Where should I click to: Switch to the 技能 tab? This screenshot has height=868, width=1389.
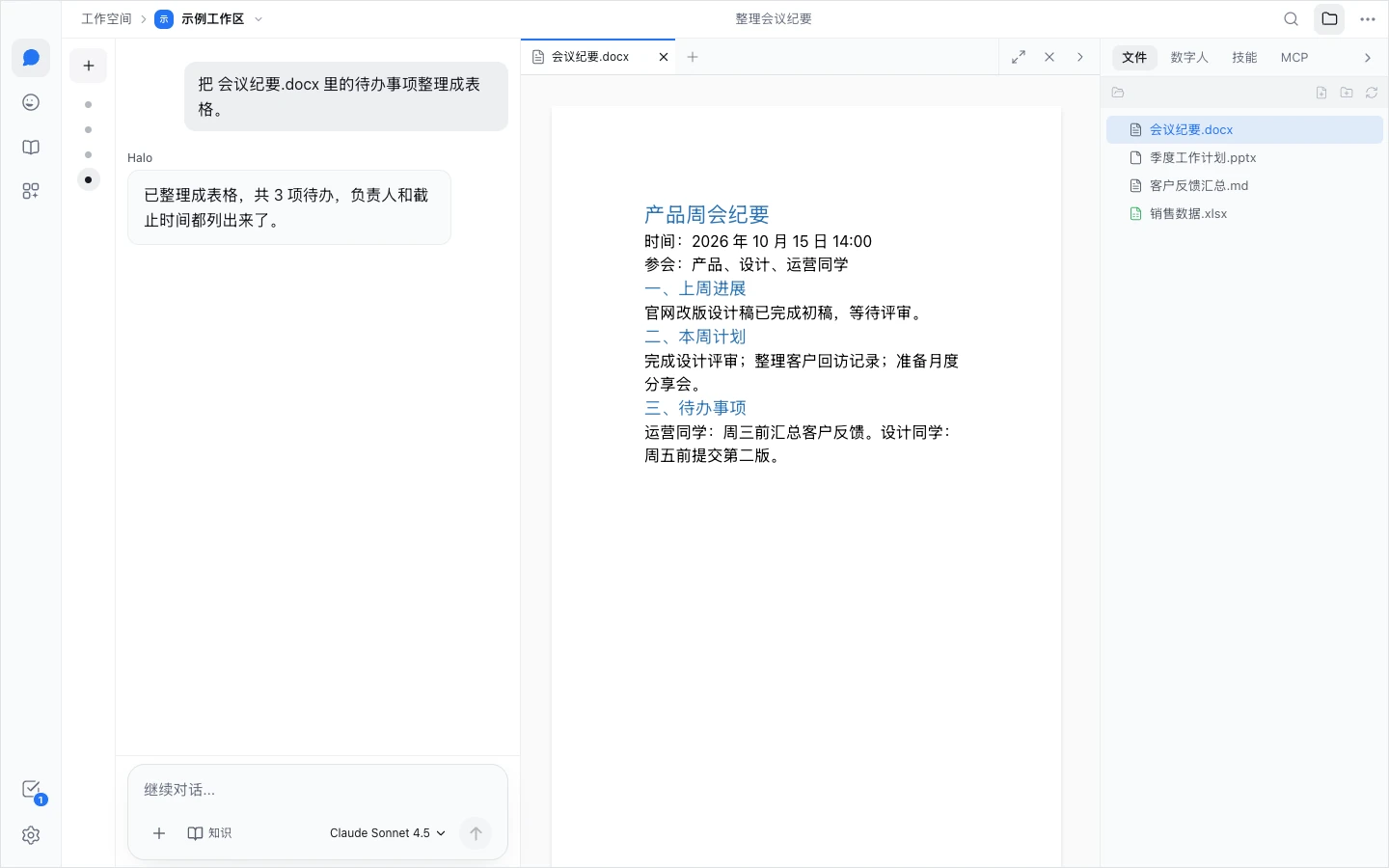[x=1244, y=58]
